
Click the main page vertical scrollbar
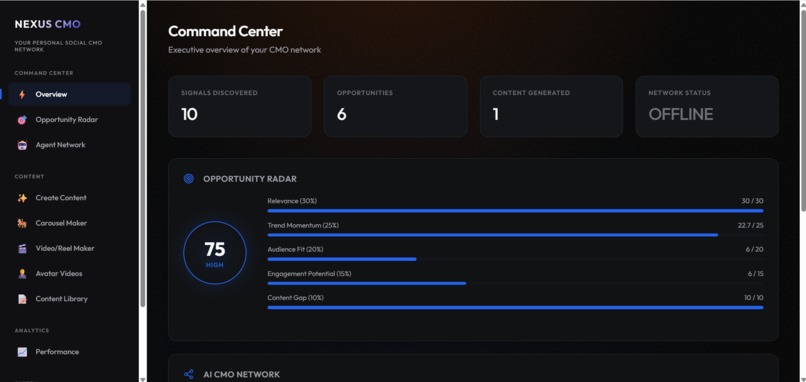(x=802, y=111)
